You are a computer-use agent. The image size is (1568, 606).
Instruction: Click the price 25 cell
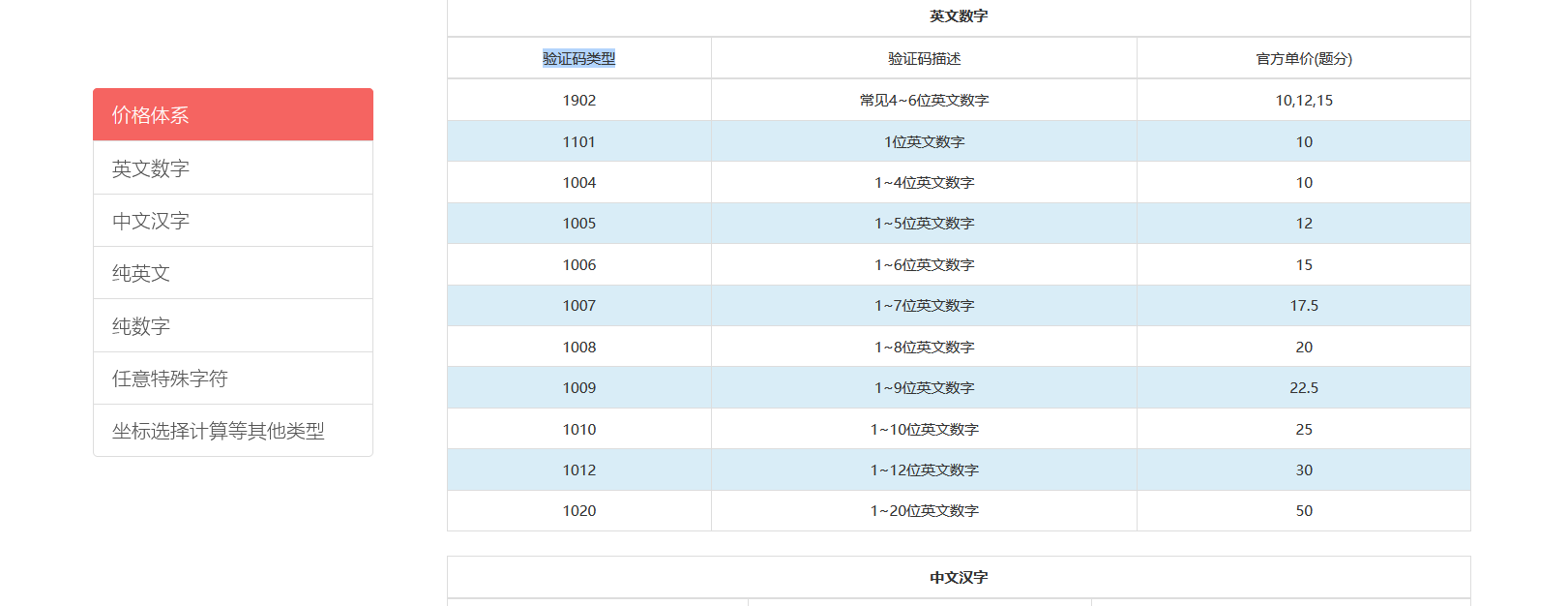point(1304,429)
